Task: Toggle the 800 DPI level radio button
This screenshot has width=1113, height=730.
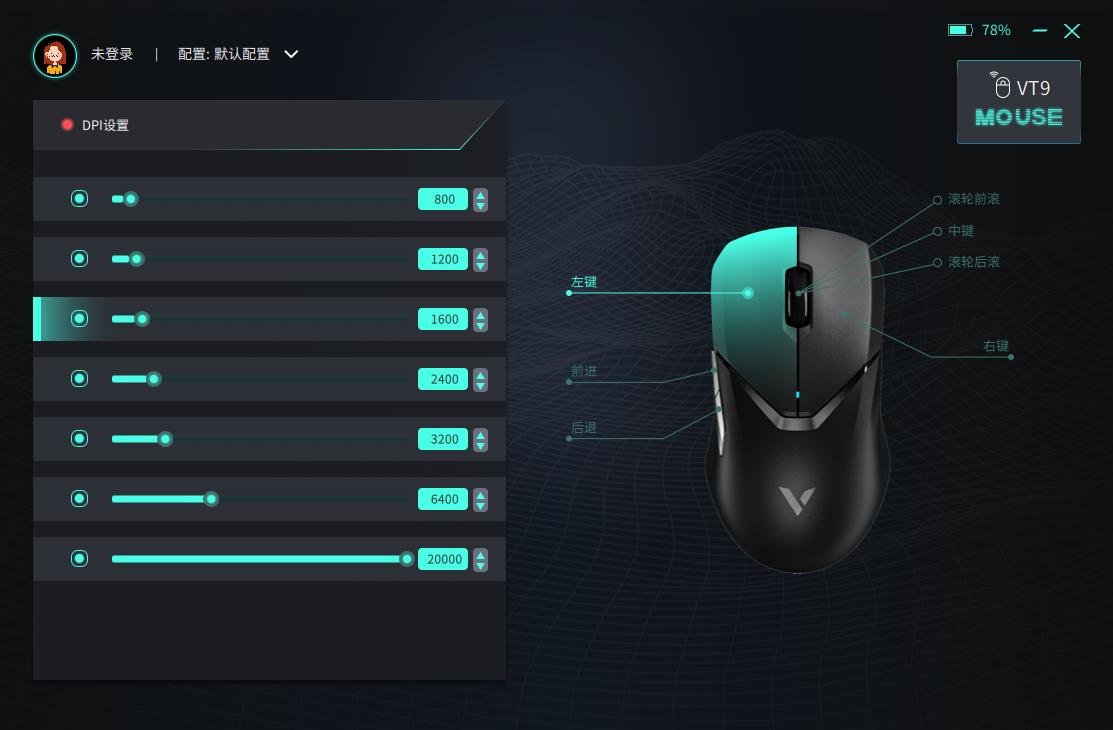Action: 80,199
